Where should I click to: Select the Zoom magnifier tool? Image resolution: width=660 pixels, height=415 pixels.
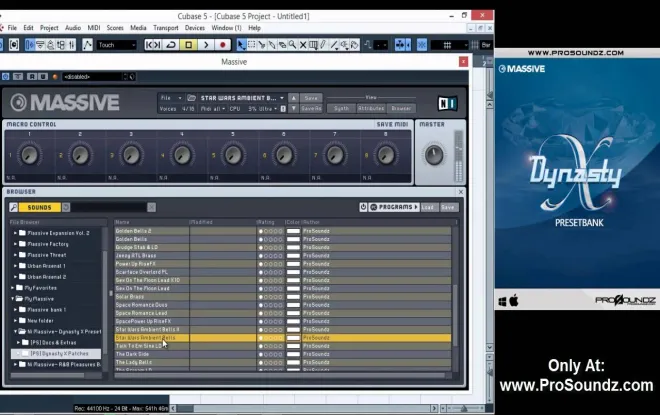[293, 45]
